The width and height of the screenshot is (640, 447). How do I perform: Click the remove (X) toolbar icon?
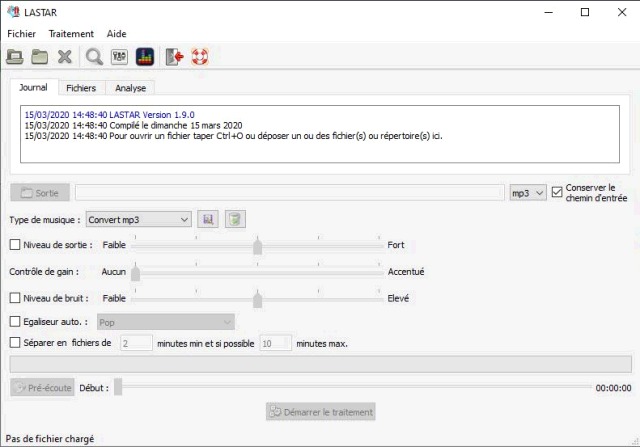click(x=64, y=56)
